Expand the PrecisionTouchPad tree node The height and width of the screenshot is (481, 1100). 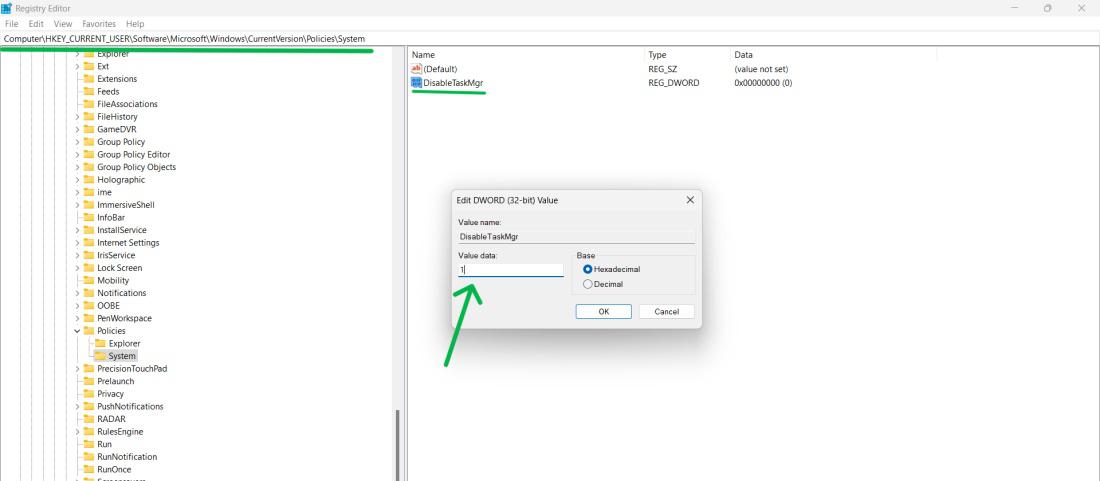[77, 369]
